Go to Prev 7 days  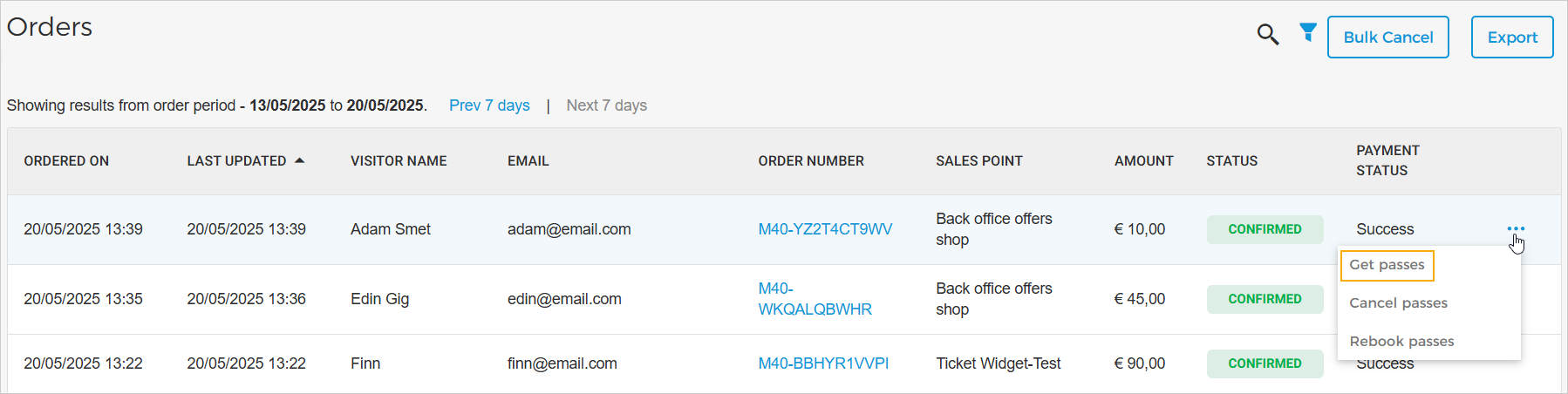click(489, 105)
